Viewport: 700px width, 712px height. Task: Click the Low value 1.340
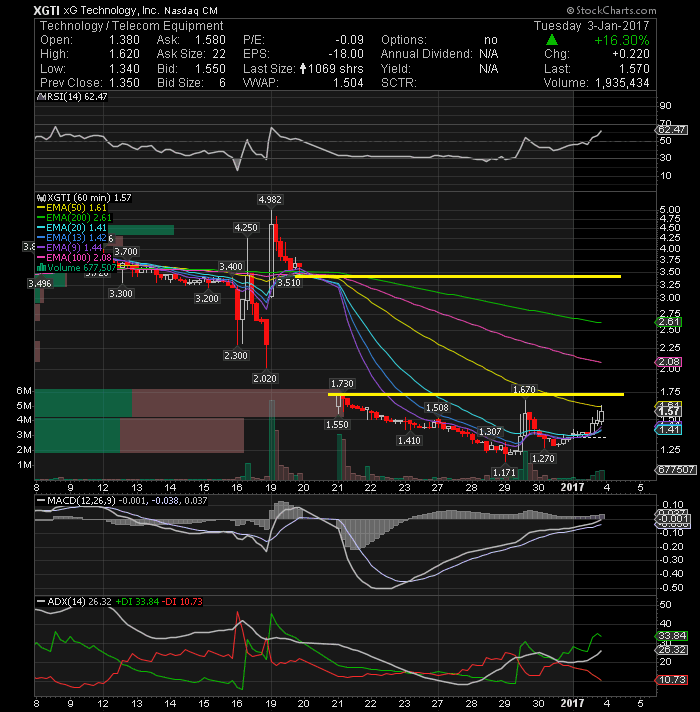(124, 69)
